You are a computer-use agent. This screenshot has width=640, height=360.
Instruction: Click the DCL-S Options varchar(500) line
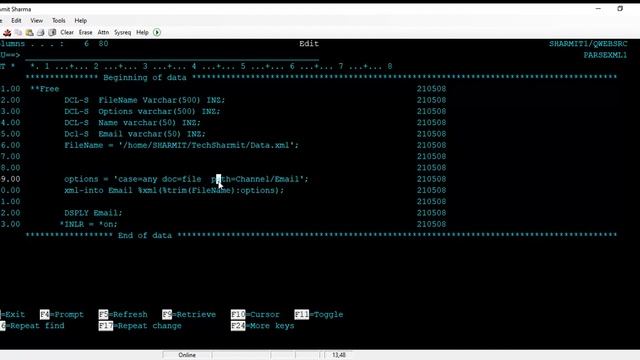click(142, 111)
